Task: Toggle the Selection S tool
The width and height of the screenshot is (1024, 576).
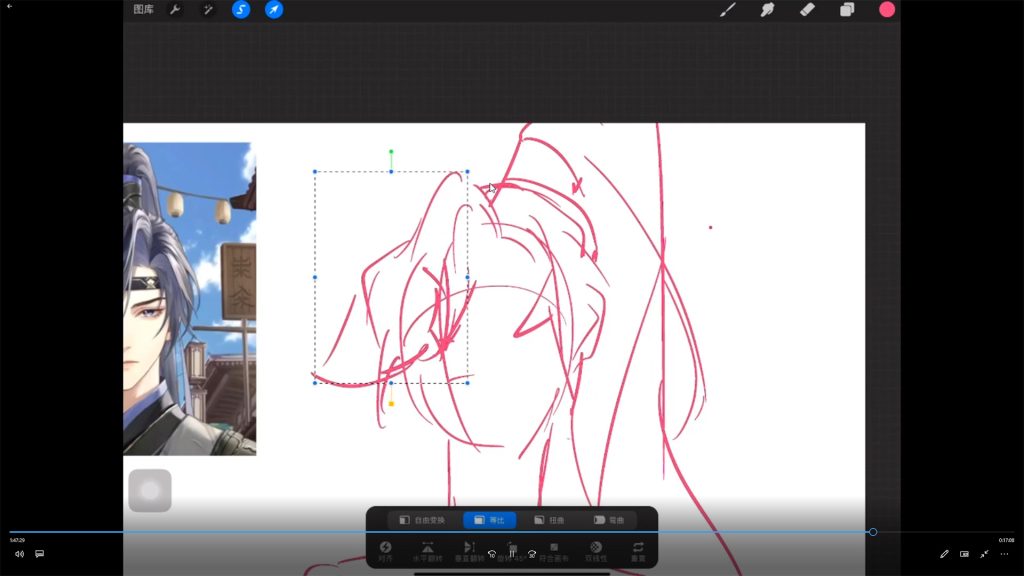Action: (x=241, y=10)
